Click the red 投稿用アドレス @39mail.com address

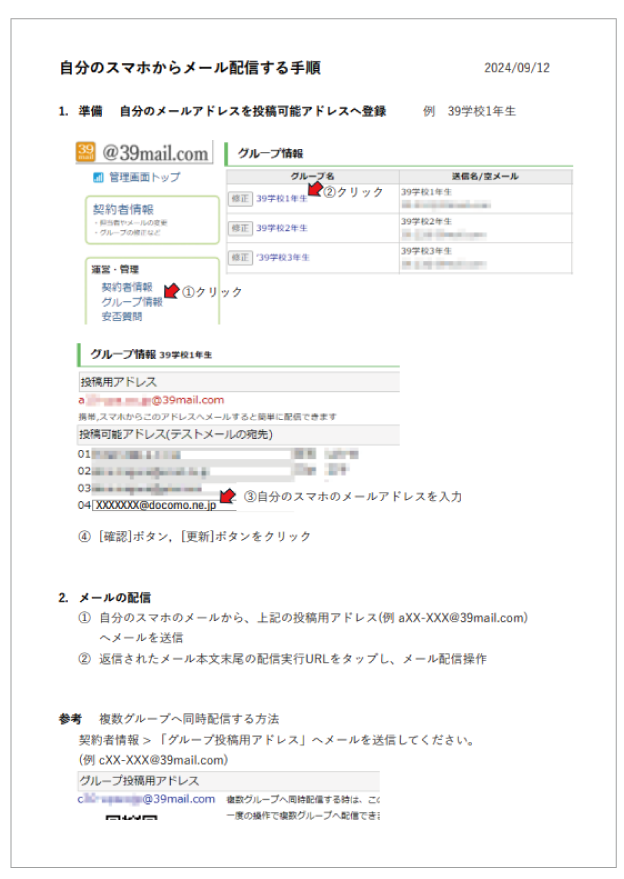pos(151,400)
